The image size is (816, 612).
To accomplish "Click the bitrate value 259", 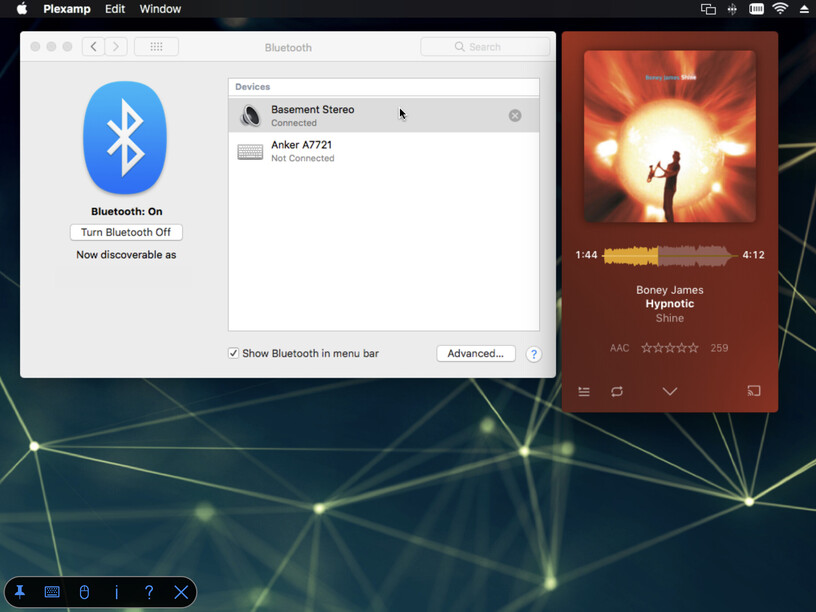I will point(719,348).
